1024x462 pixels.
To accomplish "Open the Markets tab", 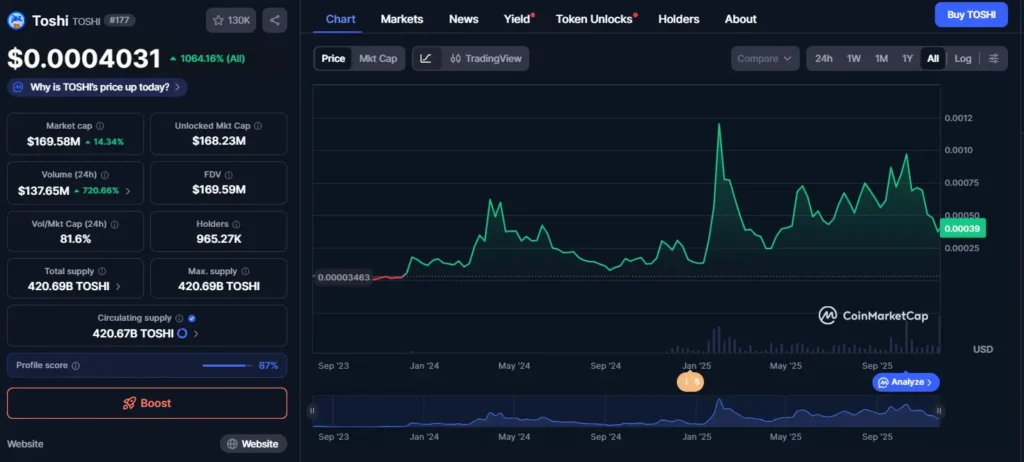I will point(402,19).
